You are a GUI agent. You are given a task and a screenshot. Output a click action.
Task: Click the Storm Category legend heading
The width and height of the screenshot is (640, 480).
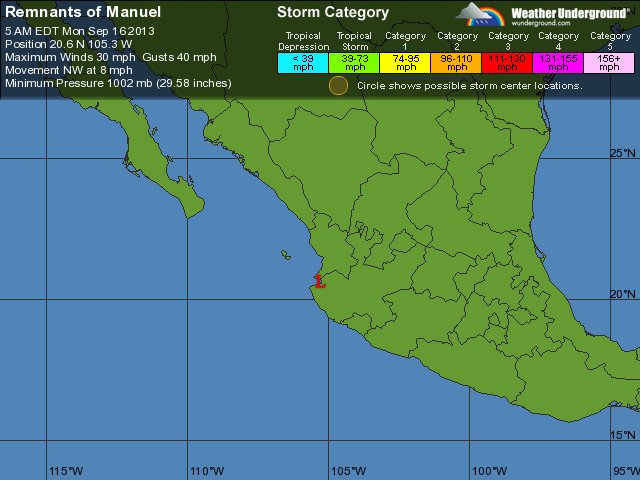point(332,12)
